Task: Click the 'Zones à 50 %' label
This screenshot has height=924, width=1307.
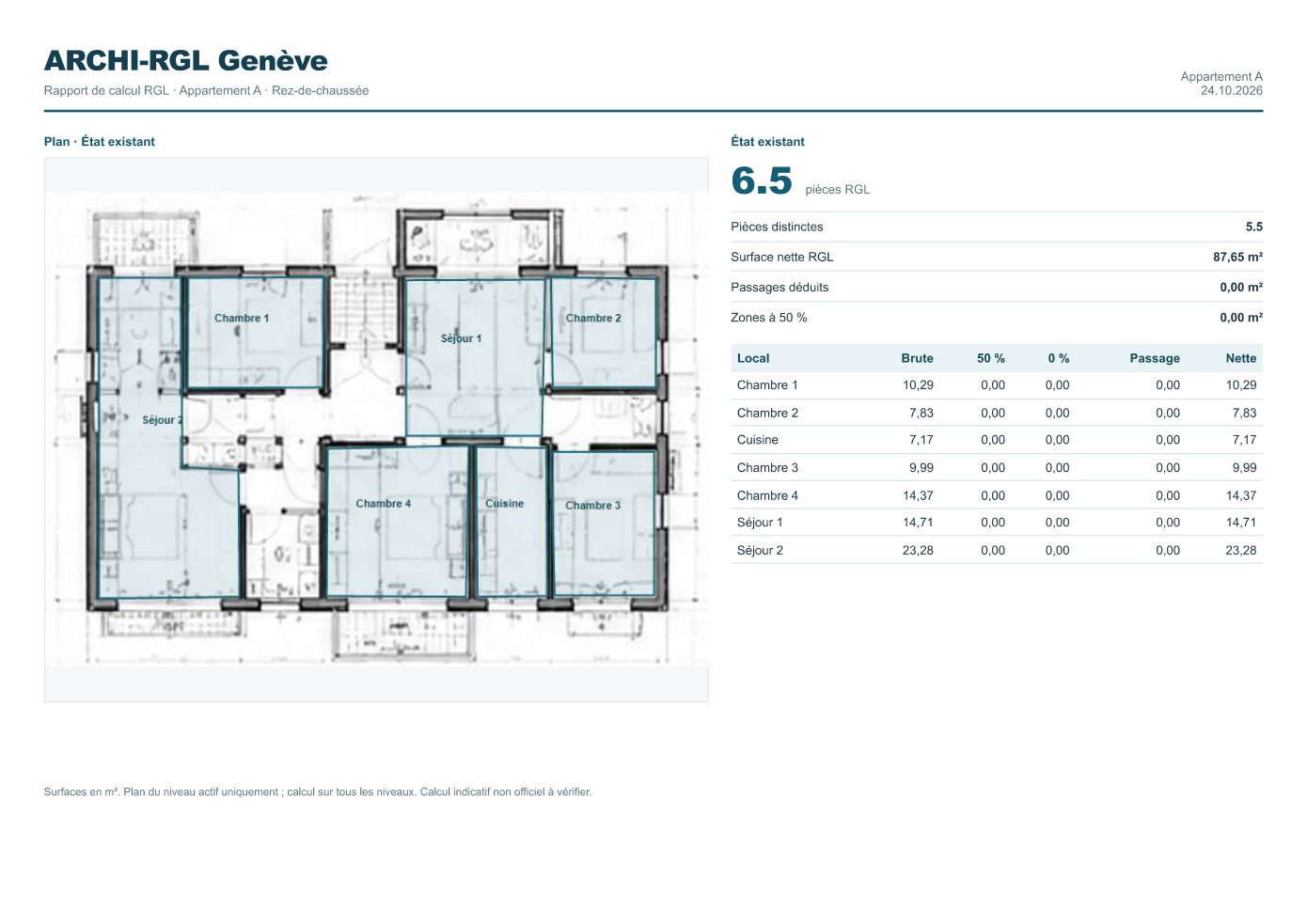Action: [x=769, y=317]
